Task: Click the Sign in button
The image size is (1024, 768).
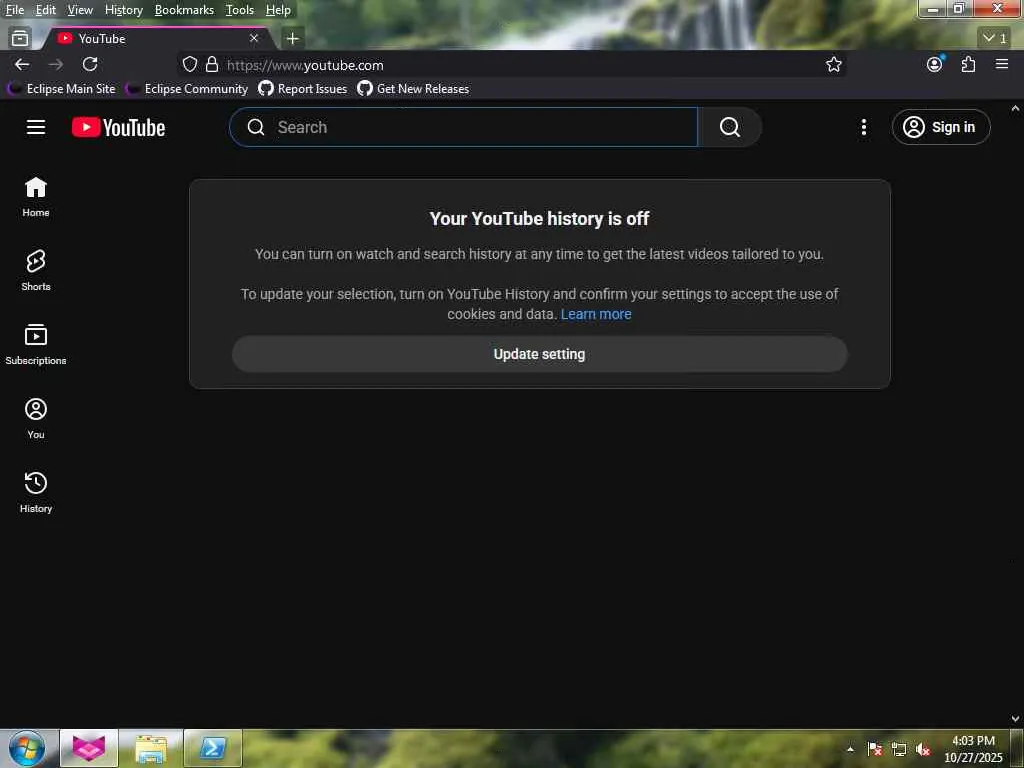Action: 940,127
